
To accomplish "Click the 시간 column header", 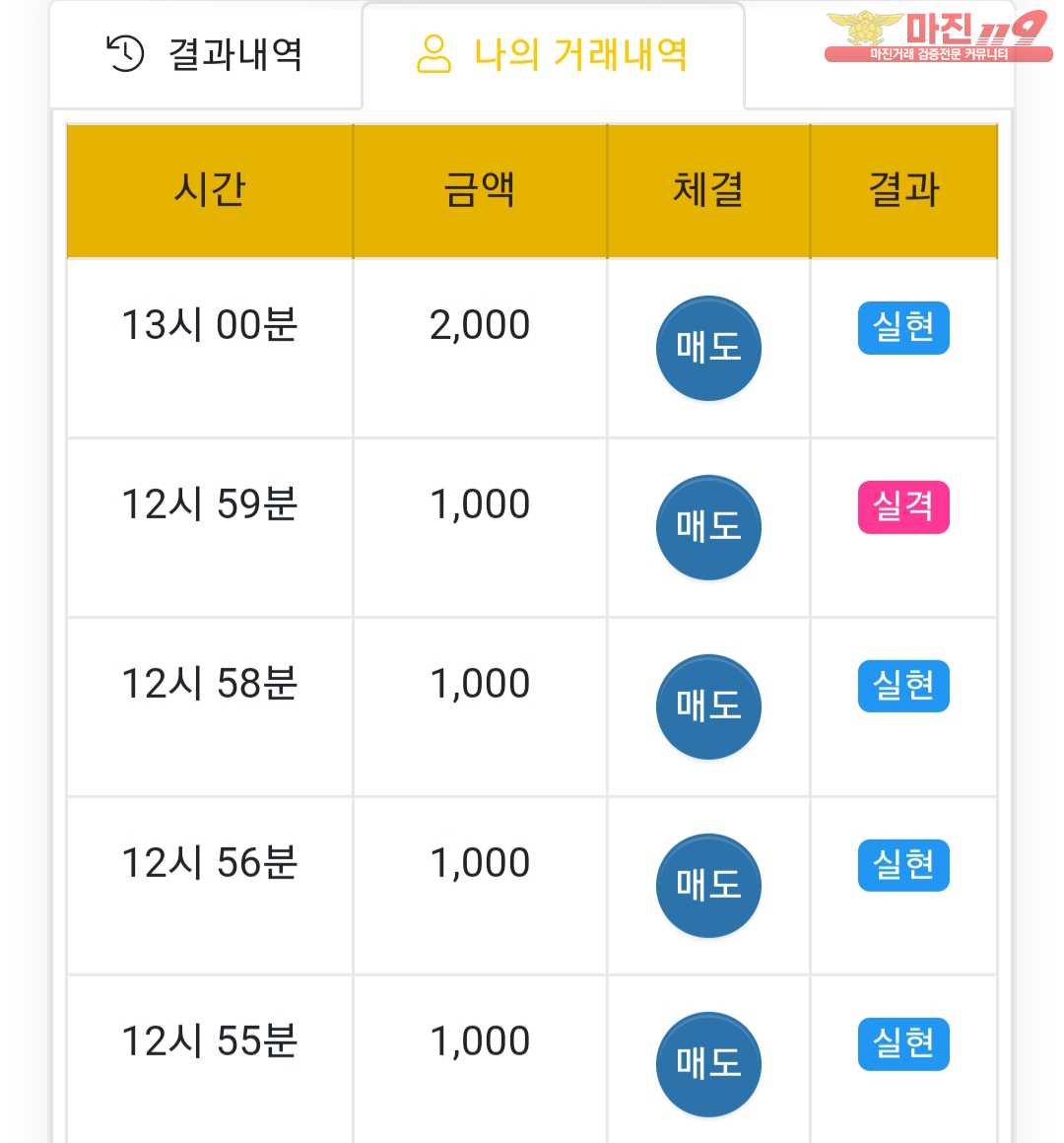I will [209, 189].
